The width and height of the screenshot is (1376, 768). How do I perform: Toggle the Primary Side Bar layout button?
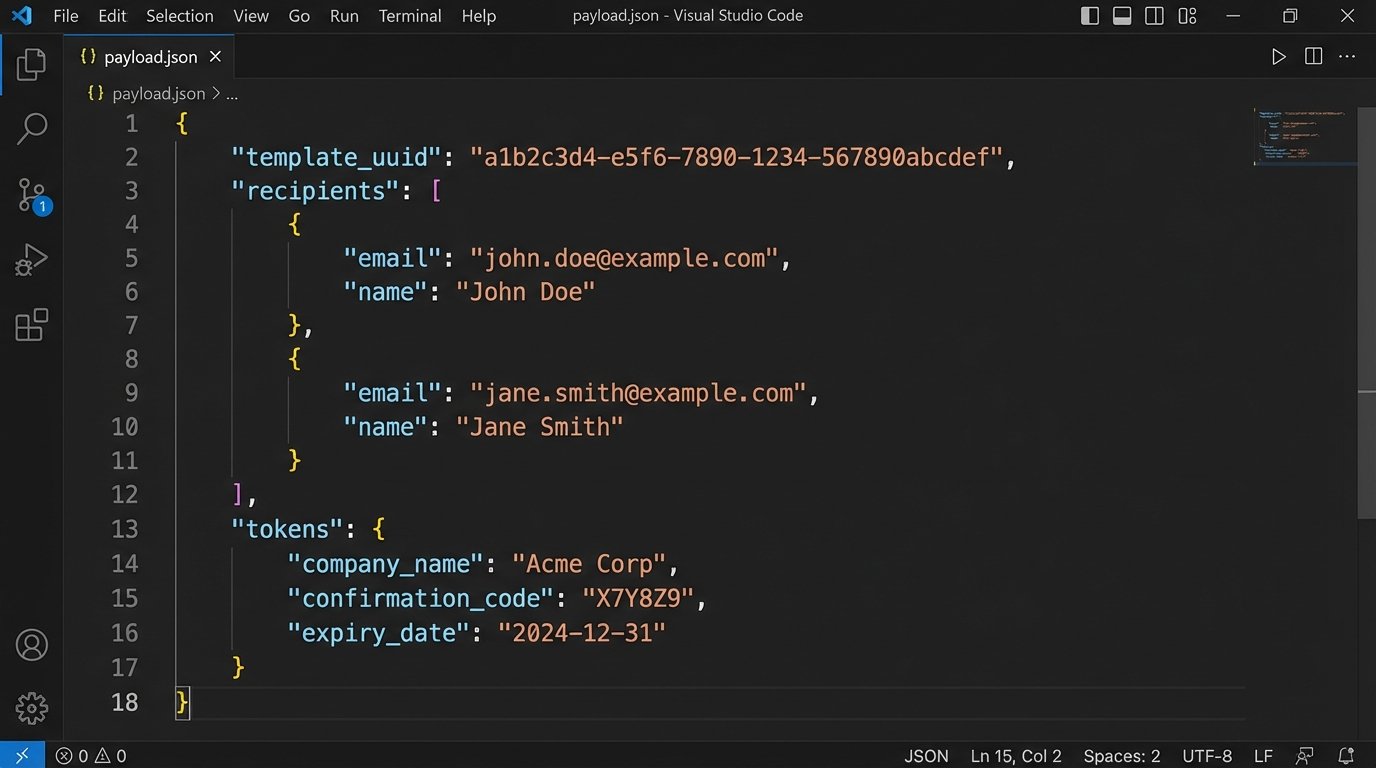[x=1090, y=16]
